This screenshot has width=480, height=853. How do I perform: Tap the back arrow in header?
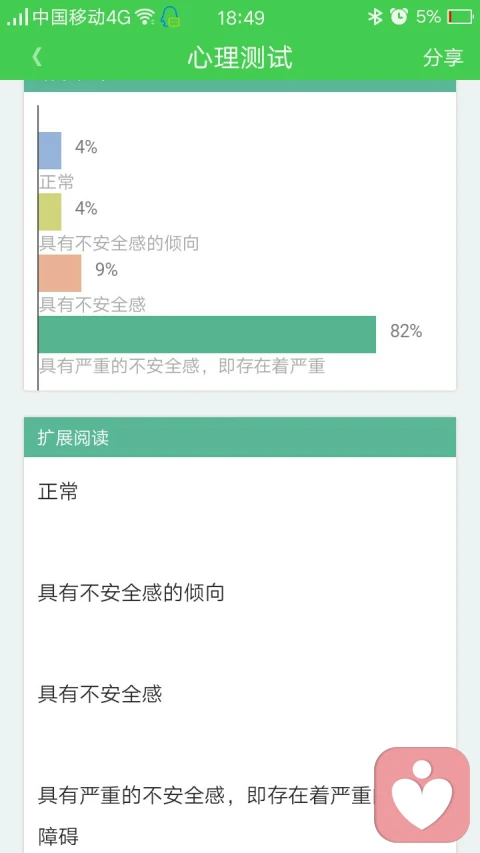coord(37,57)
